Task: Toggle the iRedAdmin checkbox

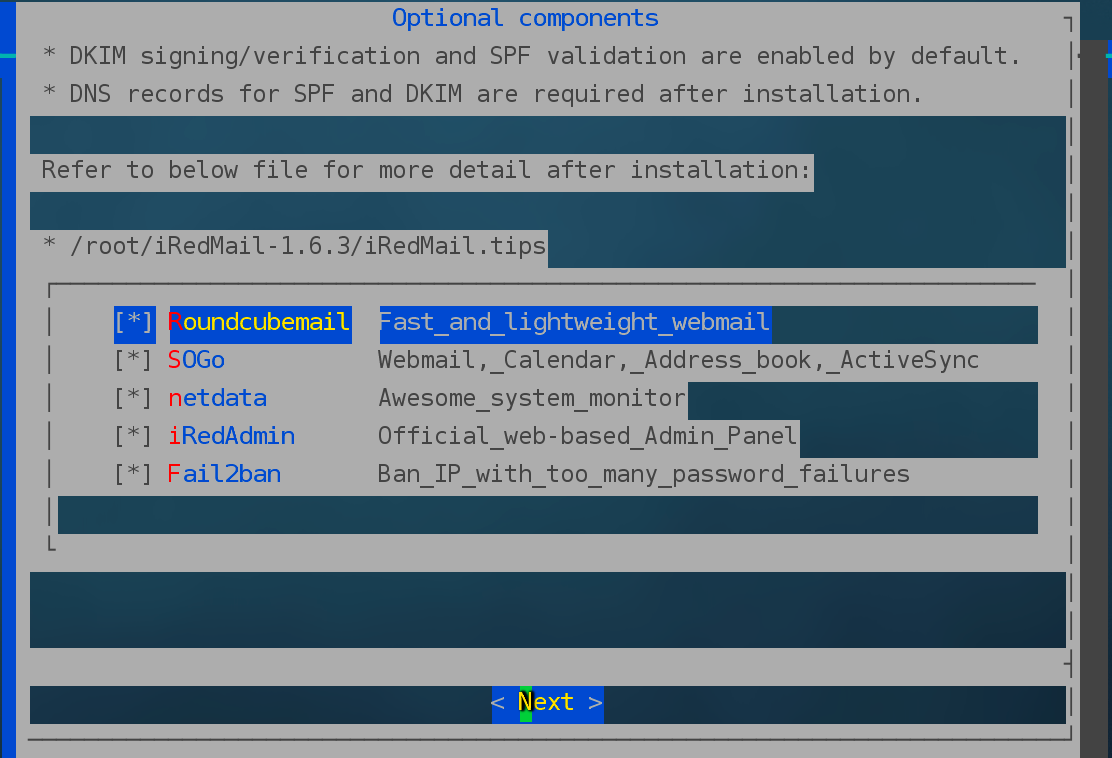Action: coord(134,437)
